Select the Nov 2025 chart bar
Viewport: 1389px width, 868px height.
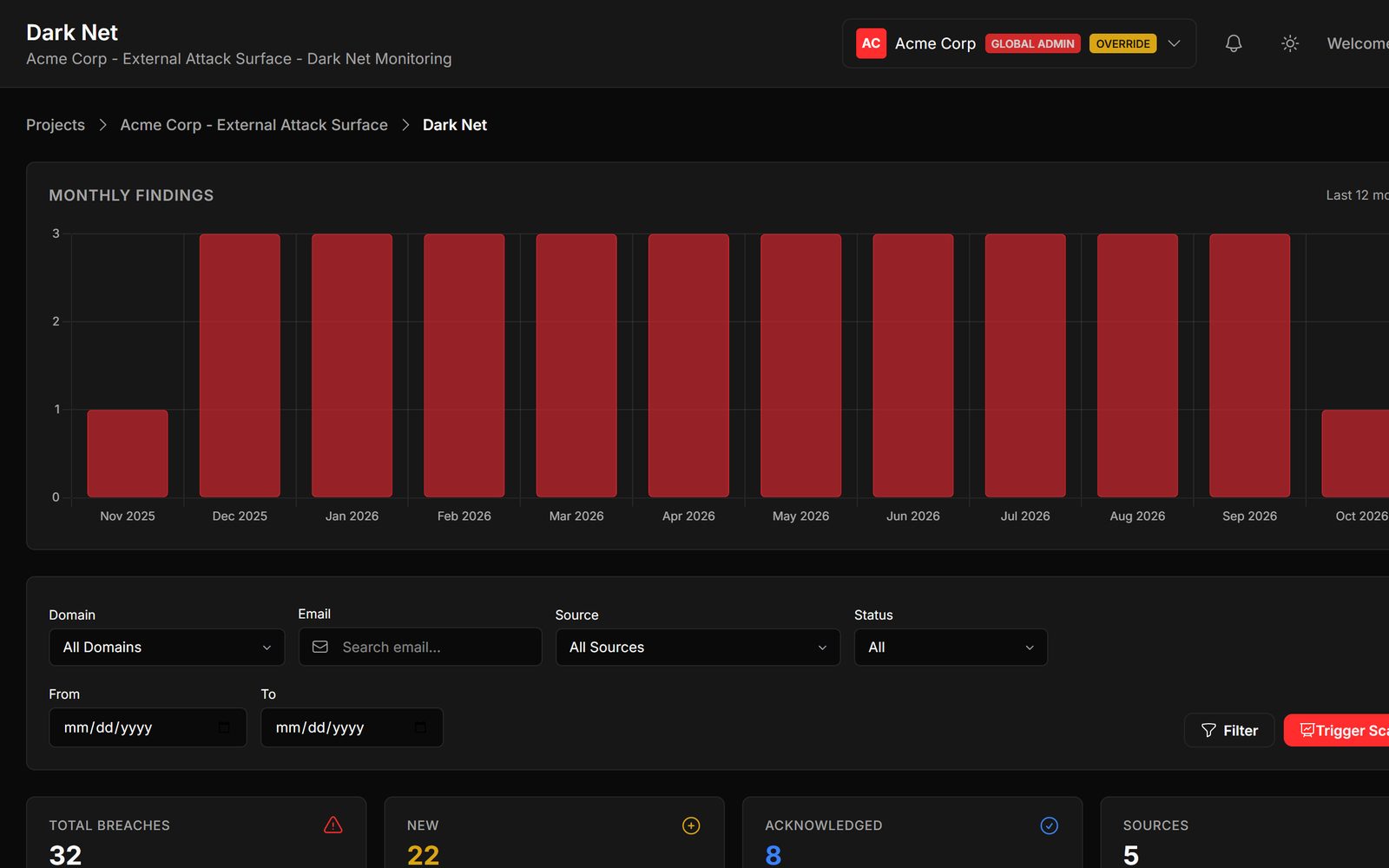tap(128, 453)
